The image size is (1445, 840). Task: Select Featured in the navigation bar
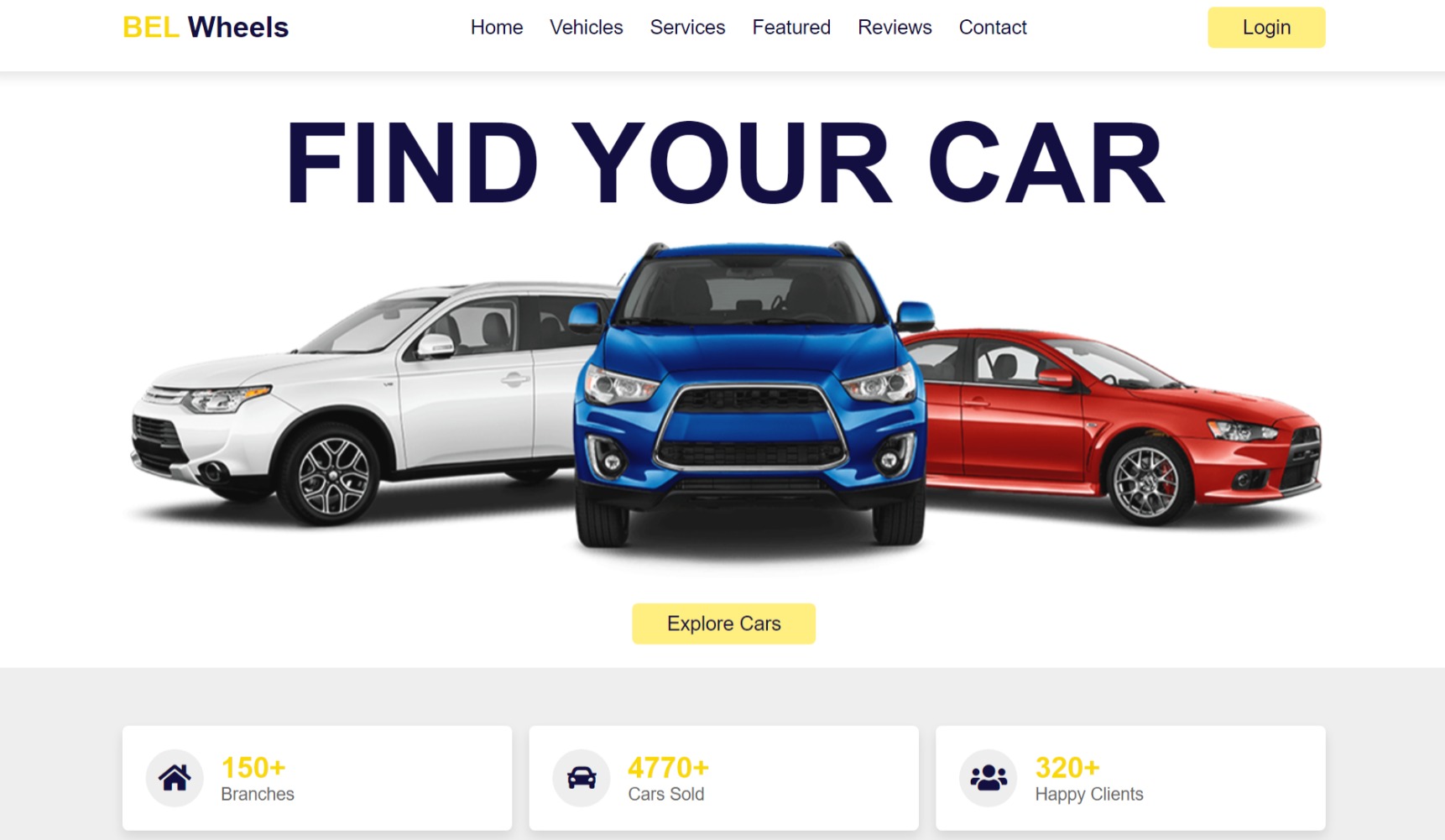click(x=791, y=28)
